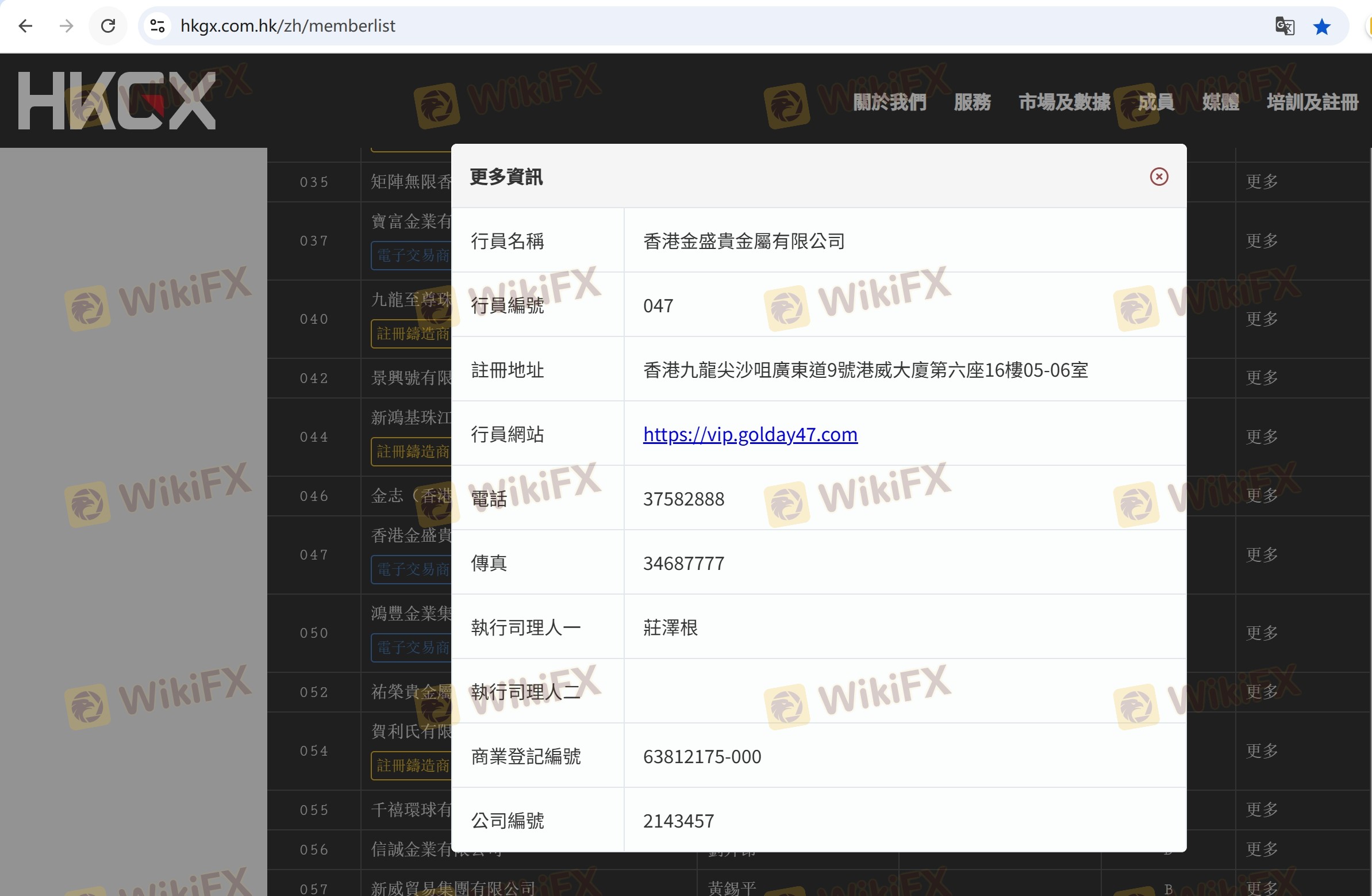Click the bookmark star icon
The image size is (1372, 896).
(1321, 26)
